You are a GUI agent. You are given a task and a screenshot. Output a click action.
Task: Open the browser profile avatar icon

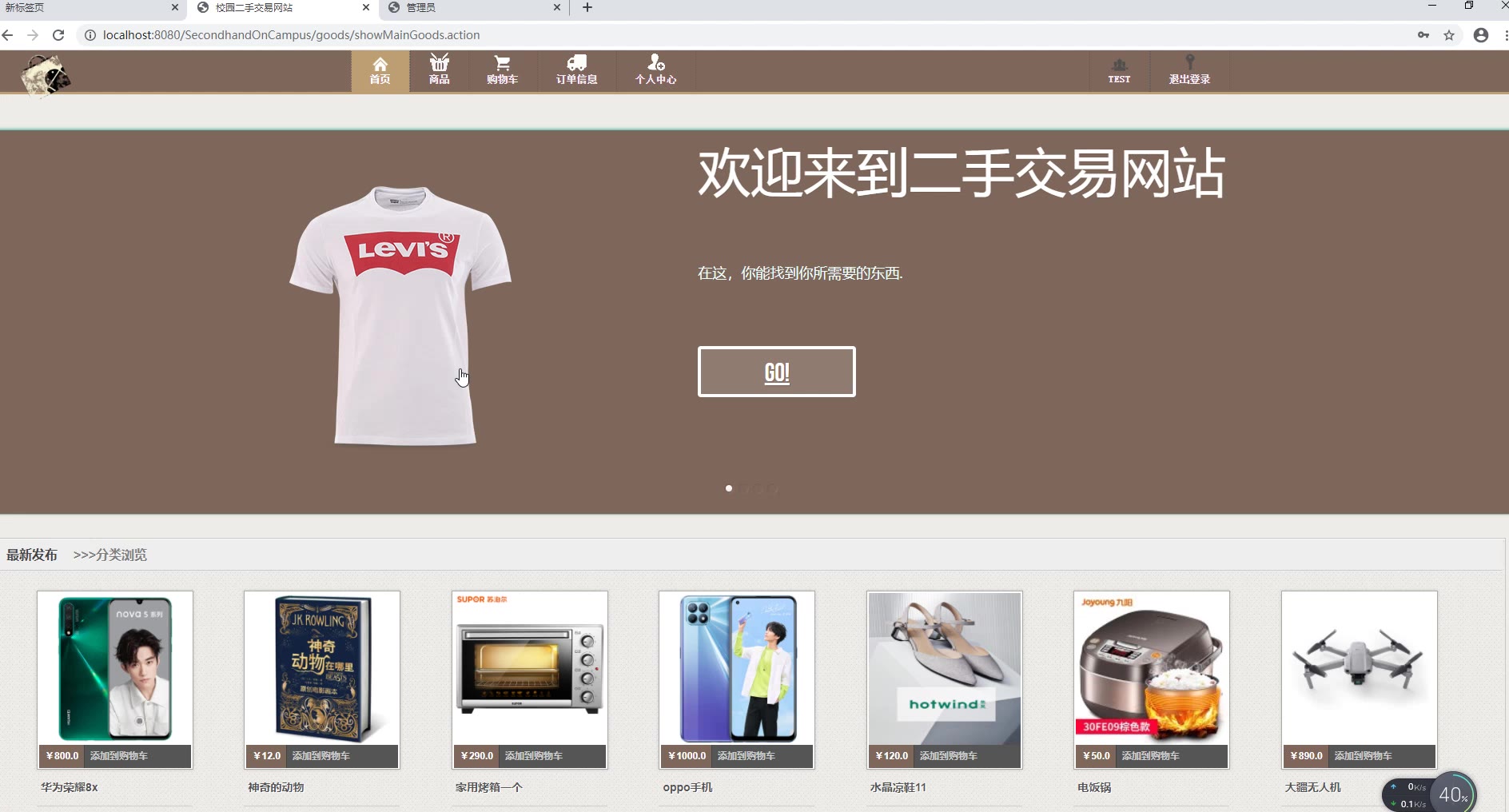point(1481,35)
